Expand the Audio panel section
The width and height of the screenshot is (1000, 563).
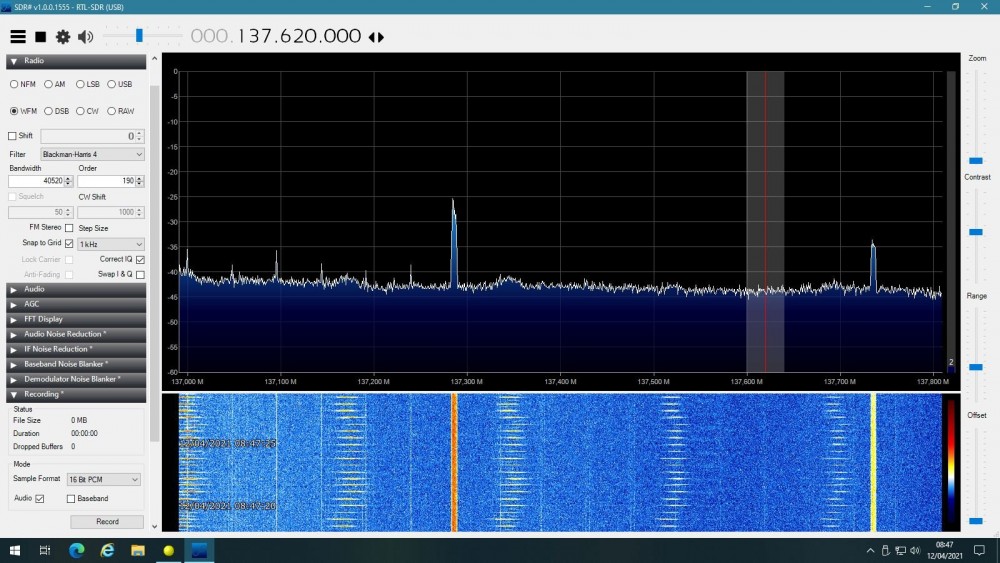[76, 289]
